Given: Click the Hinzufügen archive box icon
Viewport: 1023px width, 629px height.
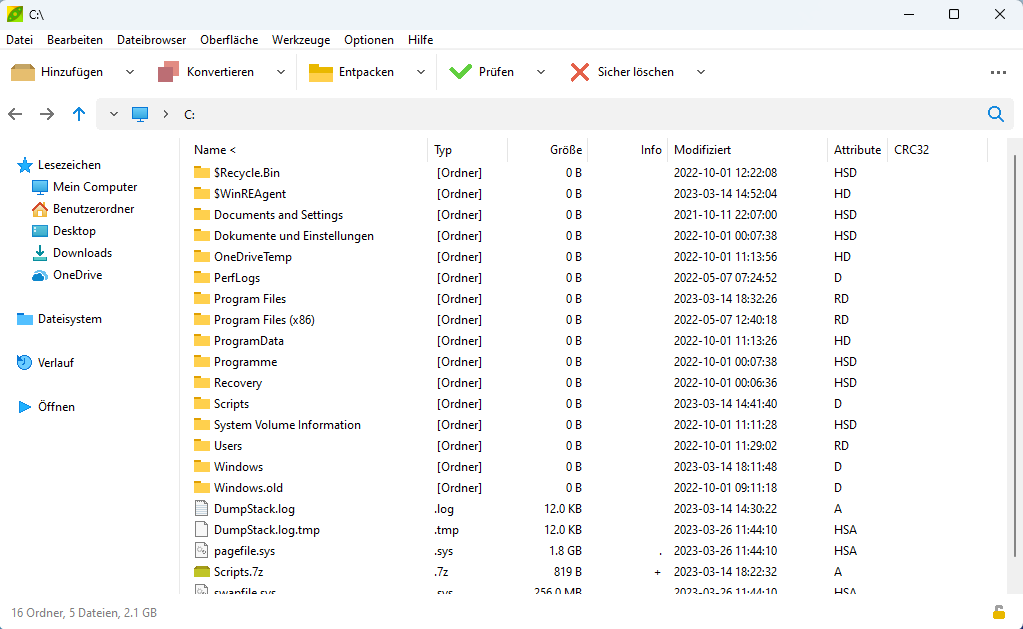Looking at the screenshot, I should click(x=23, y=72).
